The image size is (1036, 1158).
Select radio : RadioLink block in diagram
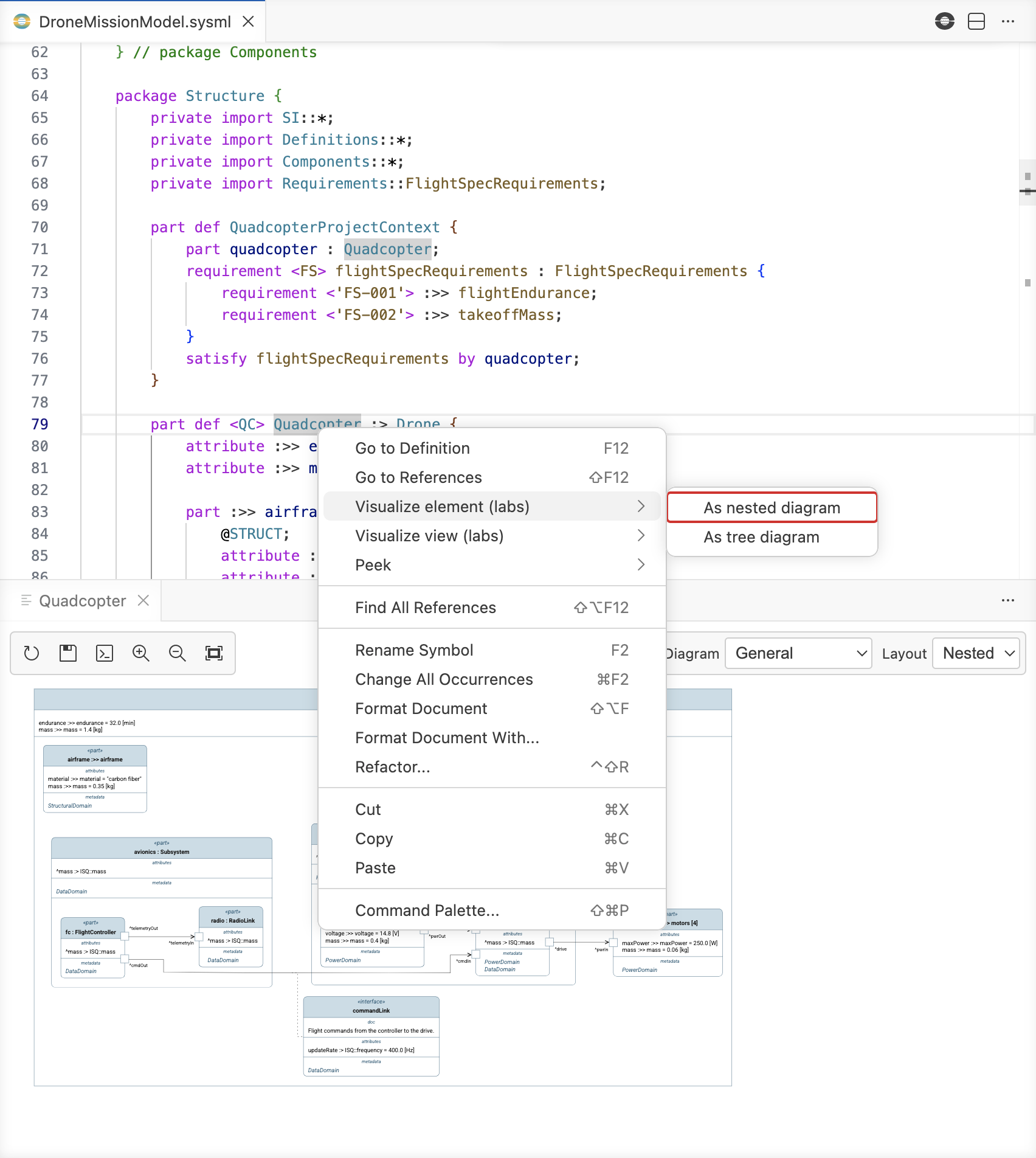coord(232,937)
